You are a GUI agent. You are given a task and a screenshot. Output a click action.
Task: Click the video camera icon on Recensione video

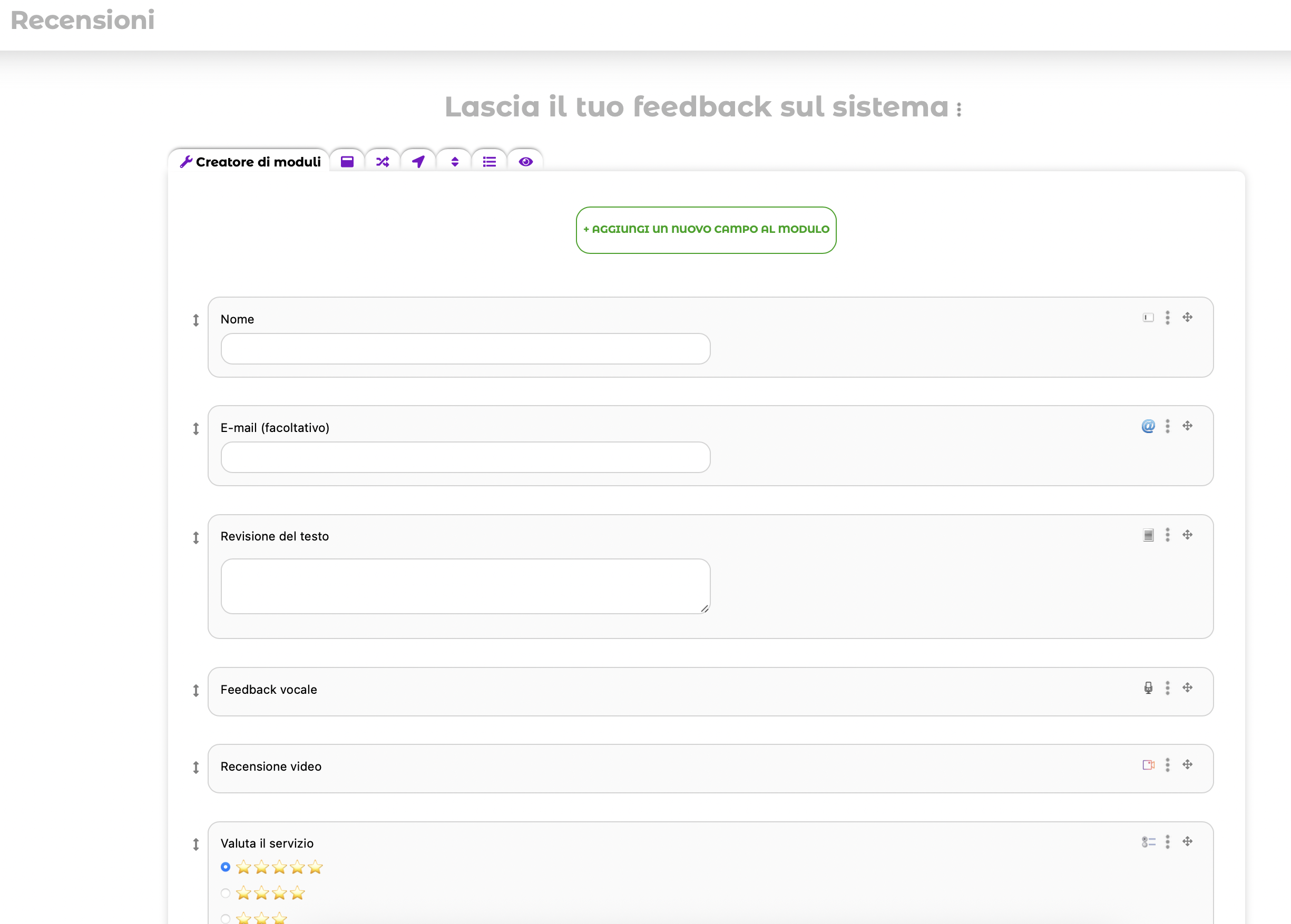(1148, 765)
